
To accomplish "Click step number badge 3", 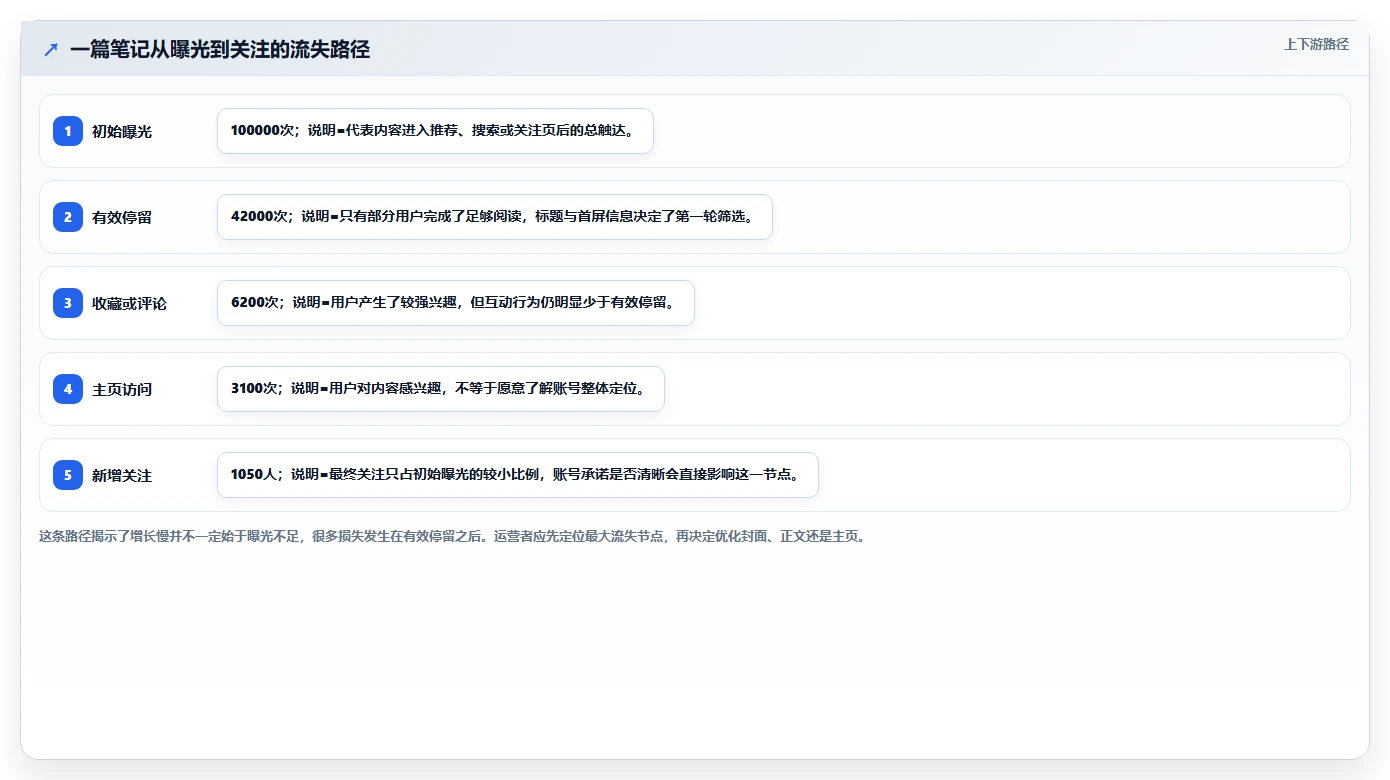I will [68, 303].
